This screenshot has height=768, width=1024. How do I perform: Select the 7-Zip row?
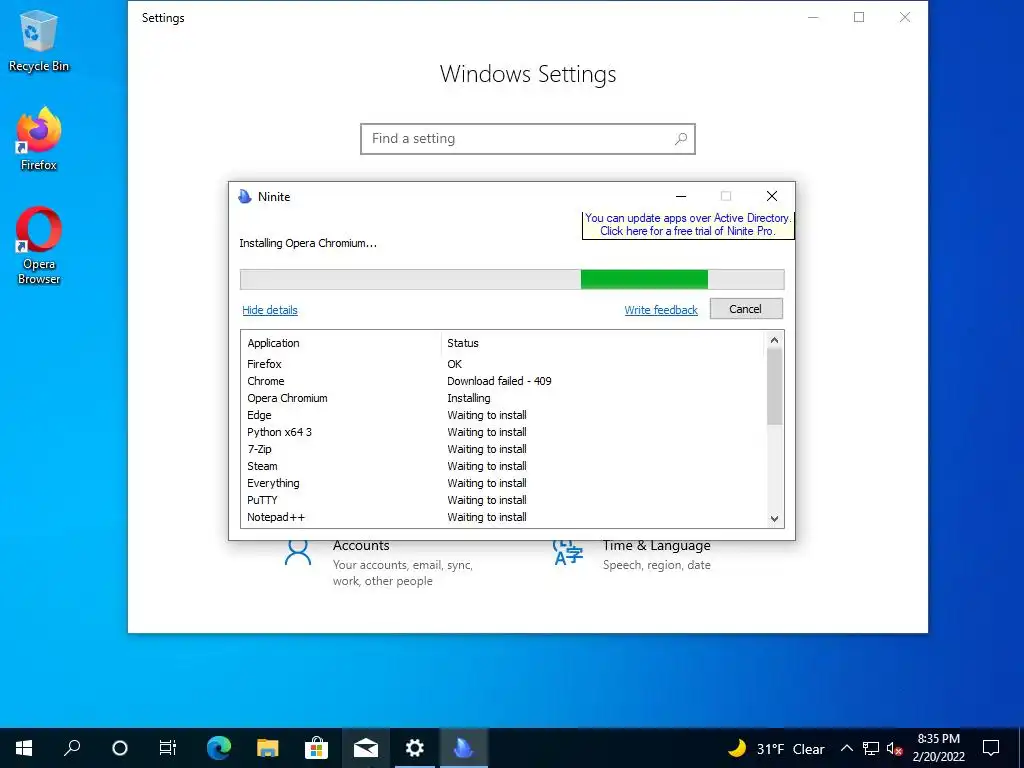(504, 449)
